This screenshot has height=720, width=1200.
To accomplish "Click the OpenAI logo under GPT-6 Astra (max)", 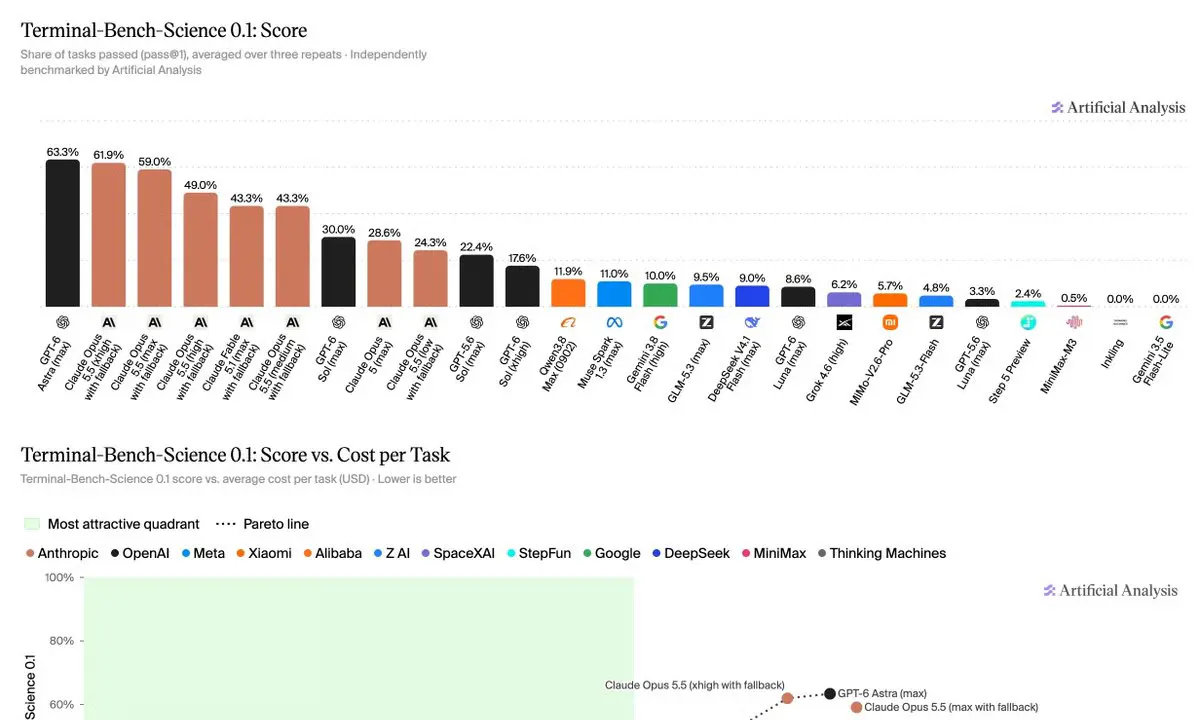I will pos(62,322).
